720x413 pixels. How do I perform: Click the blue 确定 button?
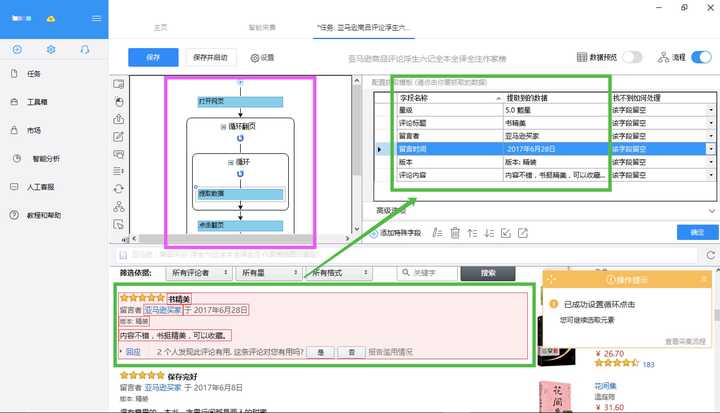697,232
